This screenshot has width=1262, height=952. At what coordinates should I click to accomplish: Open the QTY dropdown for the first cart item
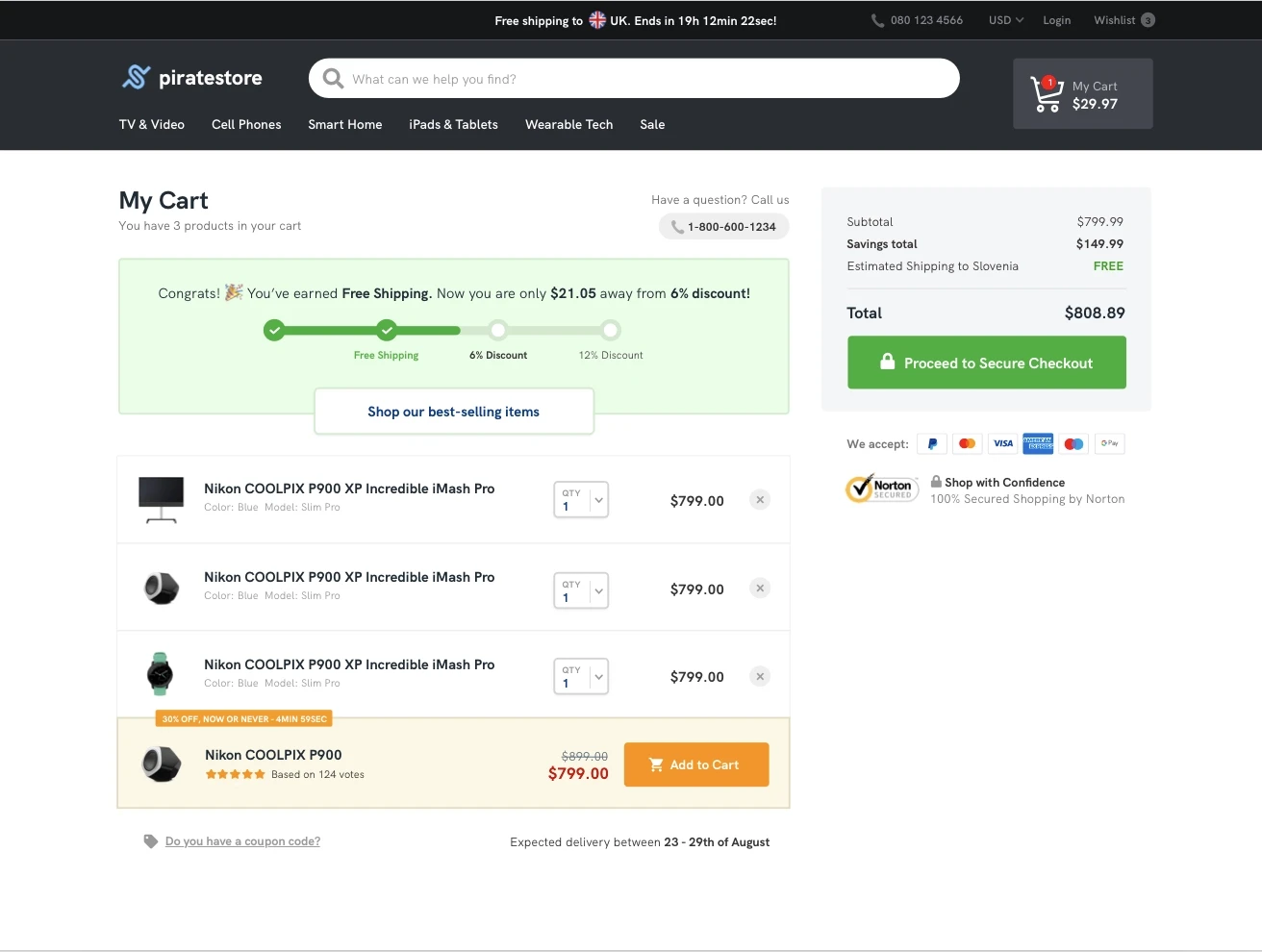click(581, 500)
